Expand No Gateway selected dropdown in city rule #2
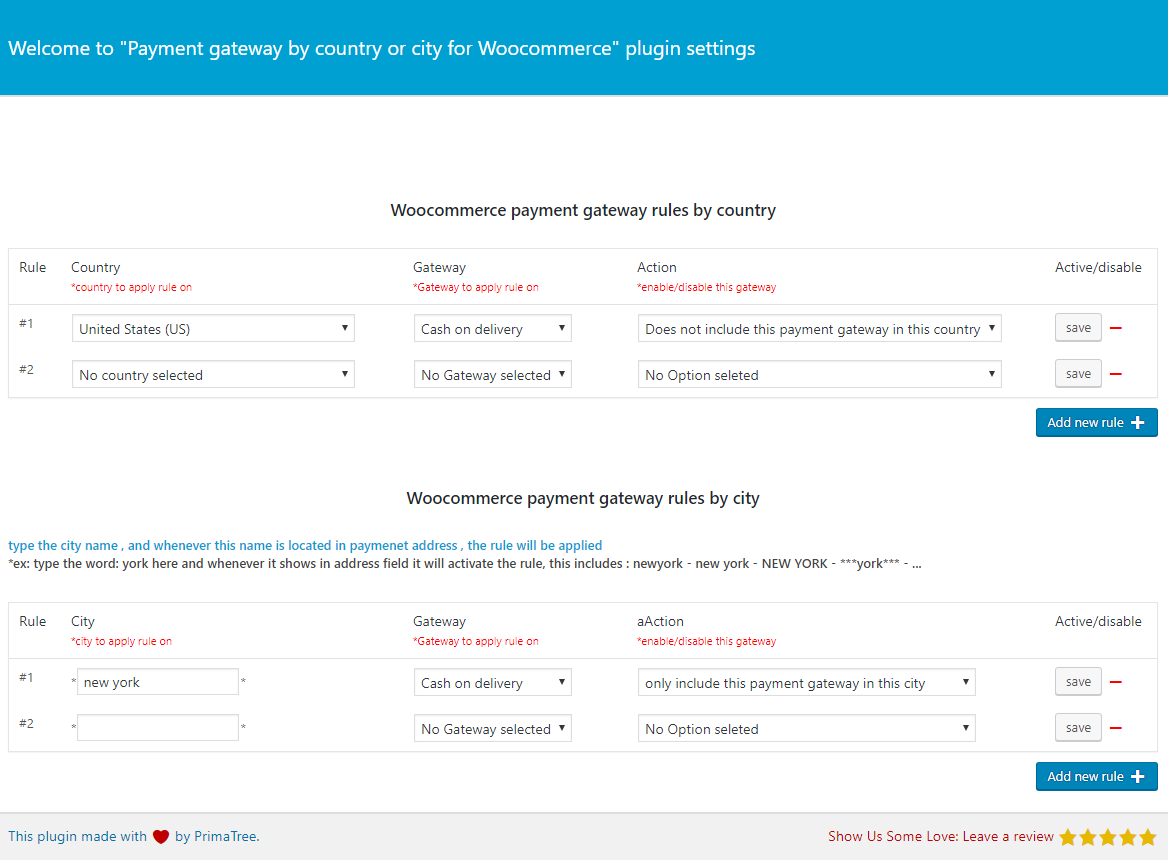 coord(492,728)
